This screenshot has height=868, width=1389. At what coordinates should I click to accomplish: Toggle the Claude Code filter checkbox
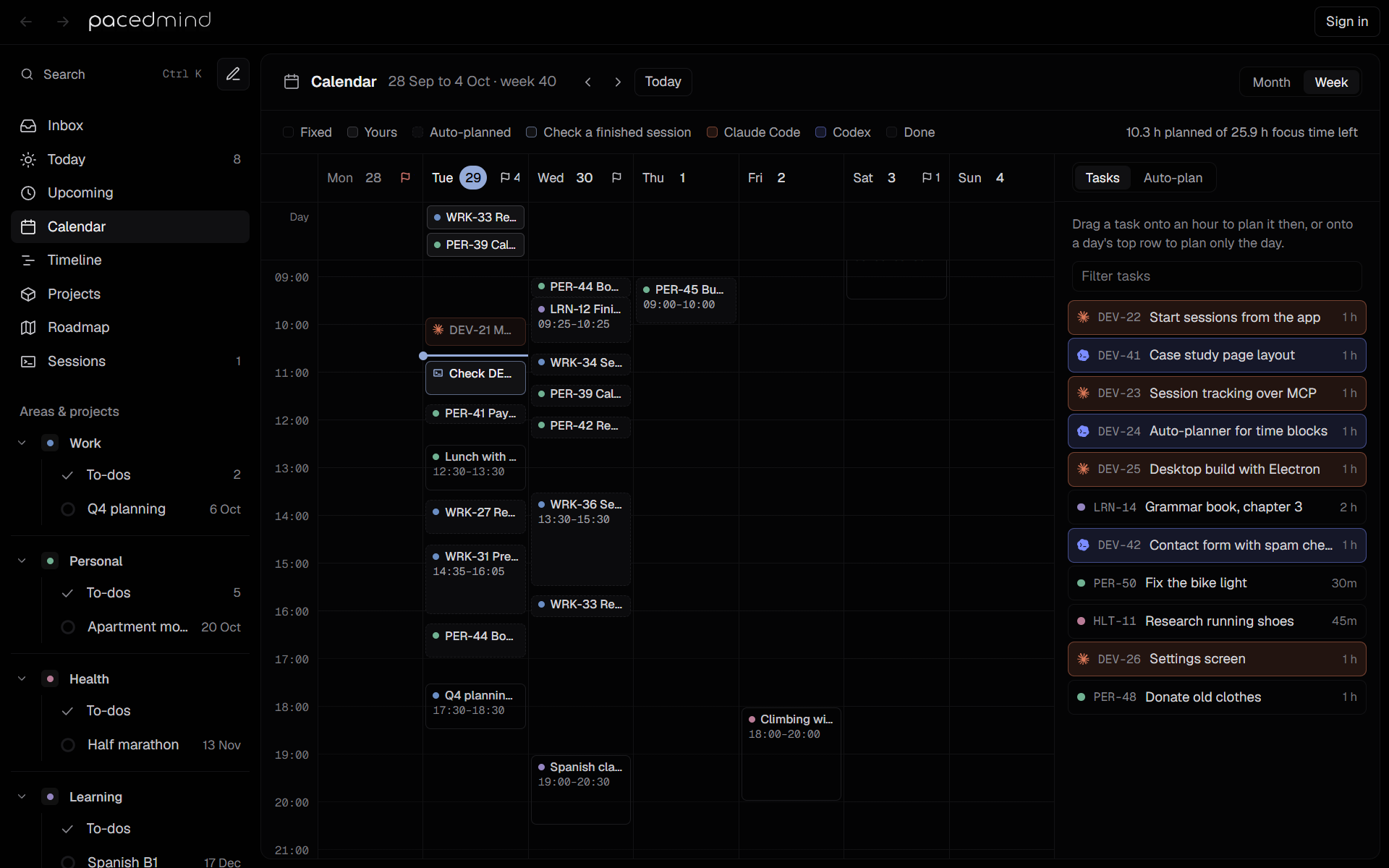point(712,132)
